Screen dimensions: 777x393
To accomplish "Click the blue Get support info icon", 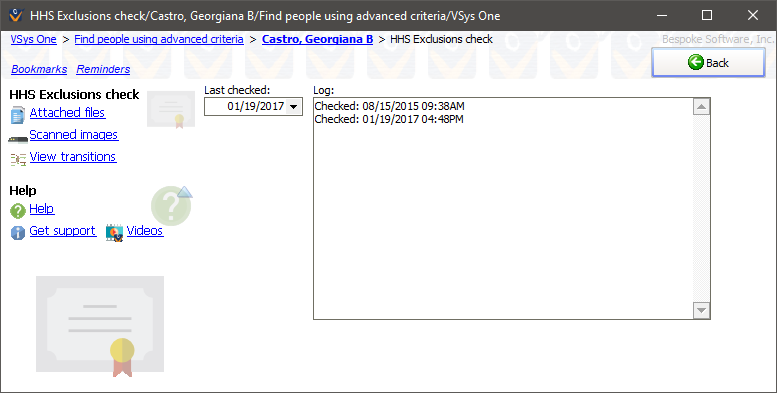I will 18,232.
